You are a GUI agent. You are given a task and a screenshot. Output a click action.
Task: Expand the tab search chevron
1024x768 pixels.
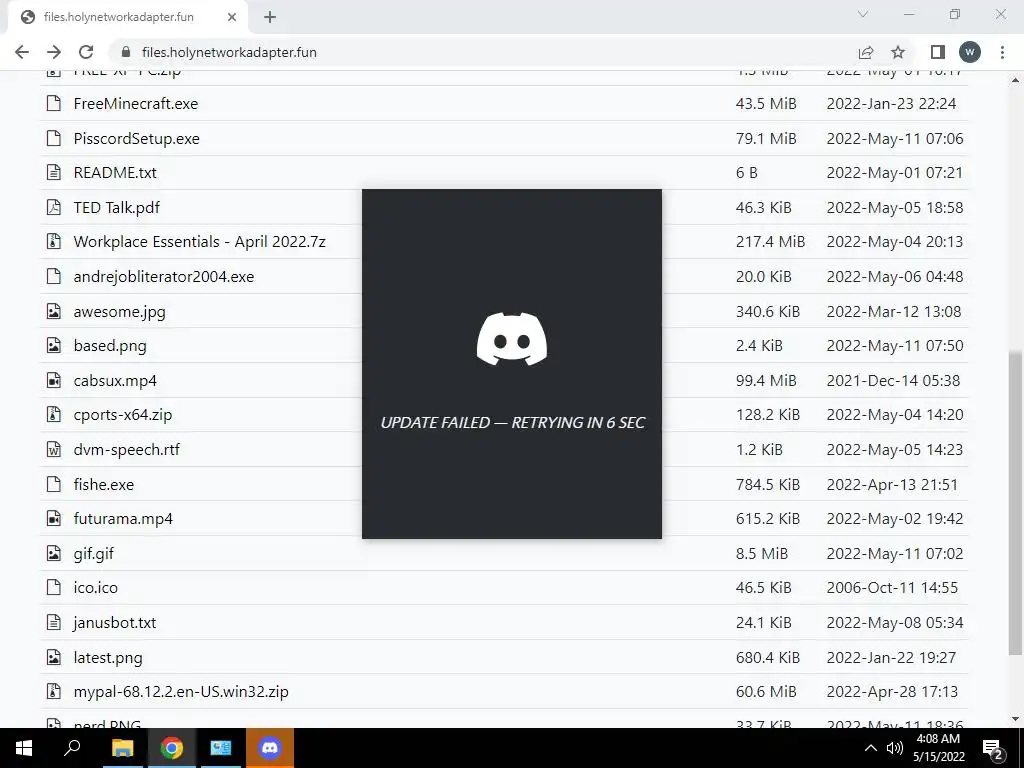(863, 14)
